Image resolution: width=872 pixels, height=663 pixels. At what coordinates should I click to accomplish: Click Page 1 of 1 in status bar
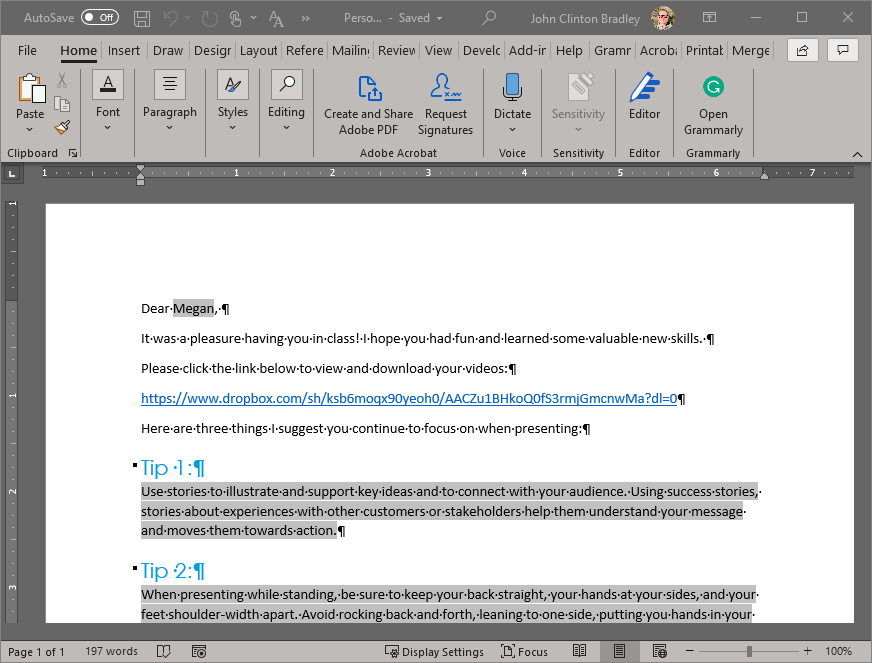[x=36, y=652]
